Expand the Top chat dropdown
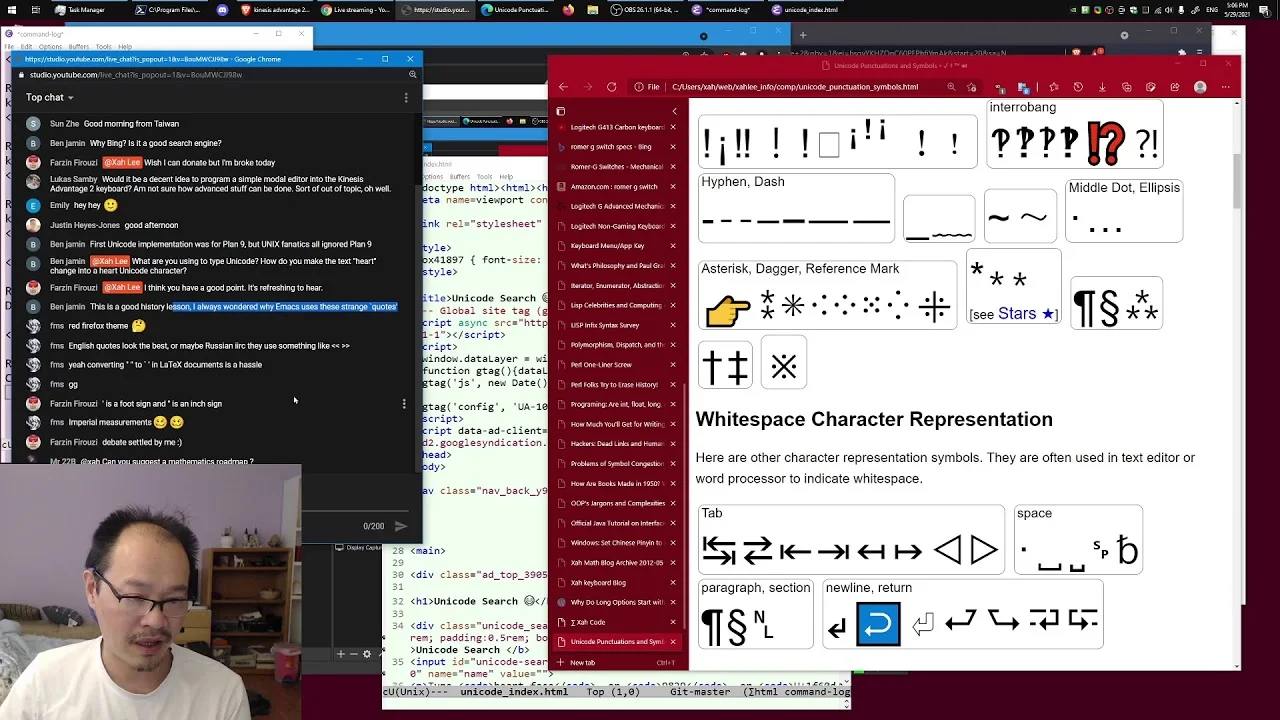1280x720 pixels. pos(50,97)
